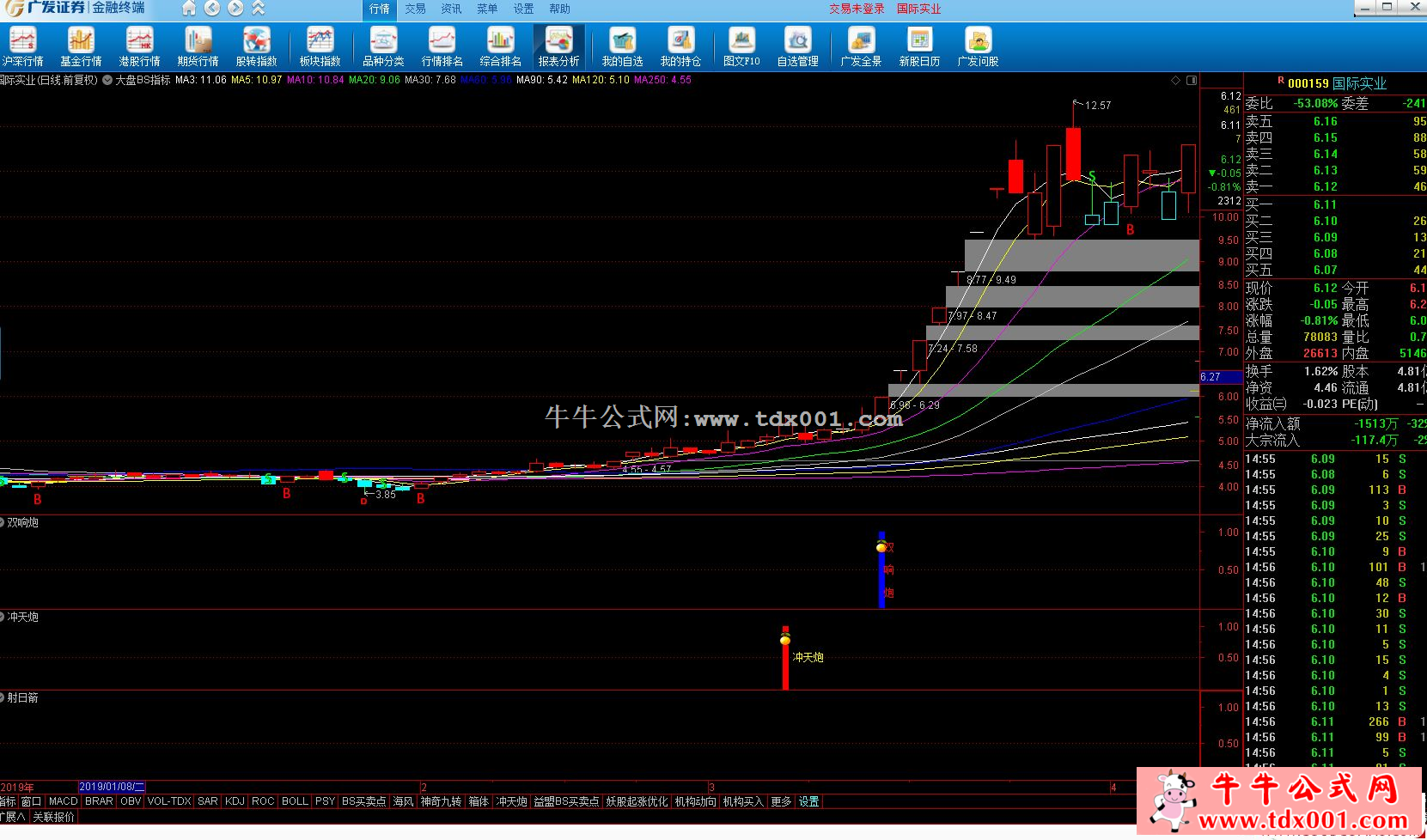Open 新股日历 IPO calendar icon
1427x840 pixels.
919,47
